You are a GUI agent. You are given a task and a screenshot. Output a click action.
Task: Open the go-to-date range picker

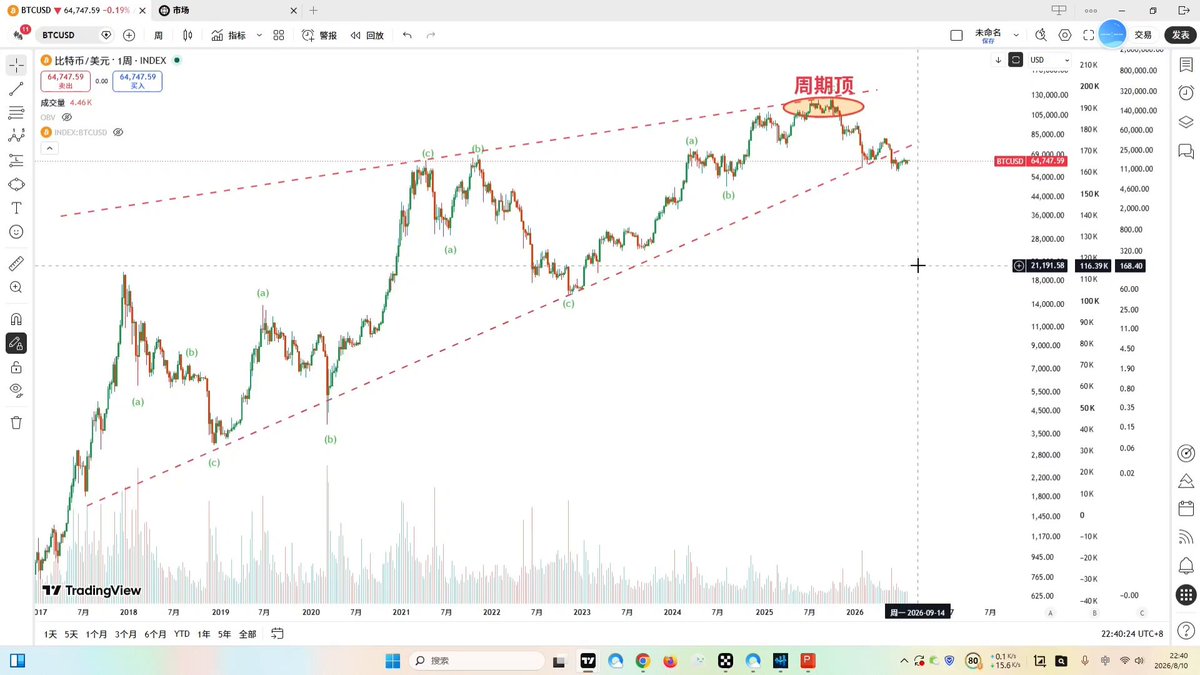click(277, 634)
